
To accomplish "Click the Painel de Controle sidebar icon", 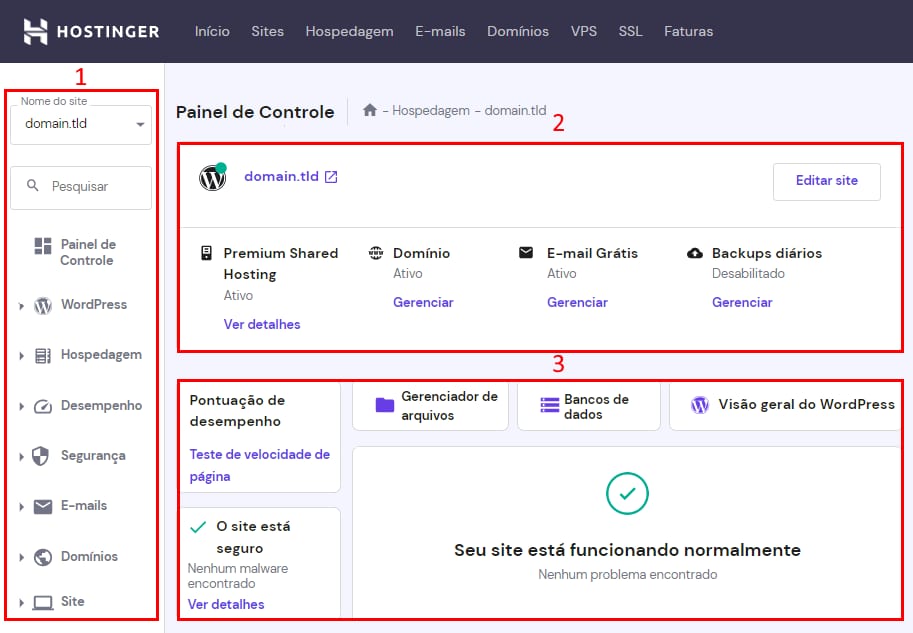I will click(43, 246).
